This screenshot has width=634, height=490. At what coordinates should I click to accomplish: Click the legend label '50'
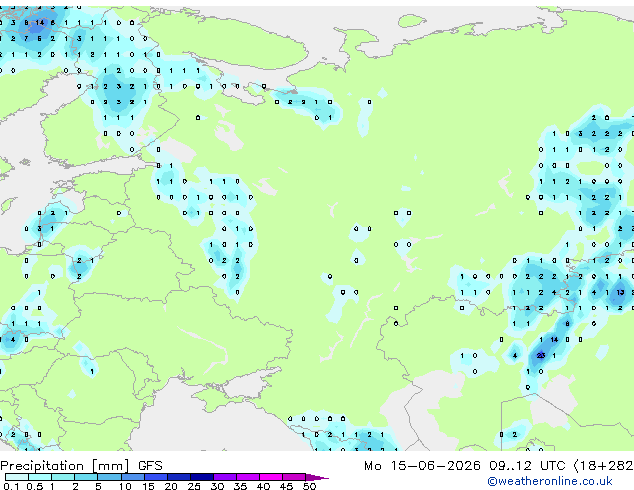coord(309,486)
